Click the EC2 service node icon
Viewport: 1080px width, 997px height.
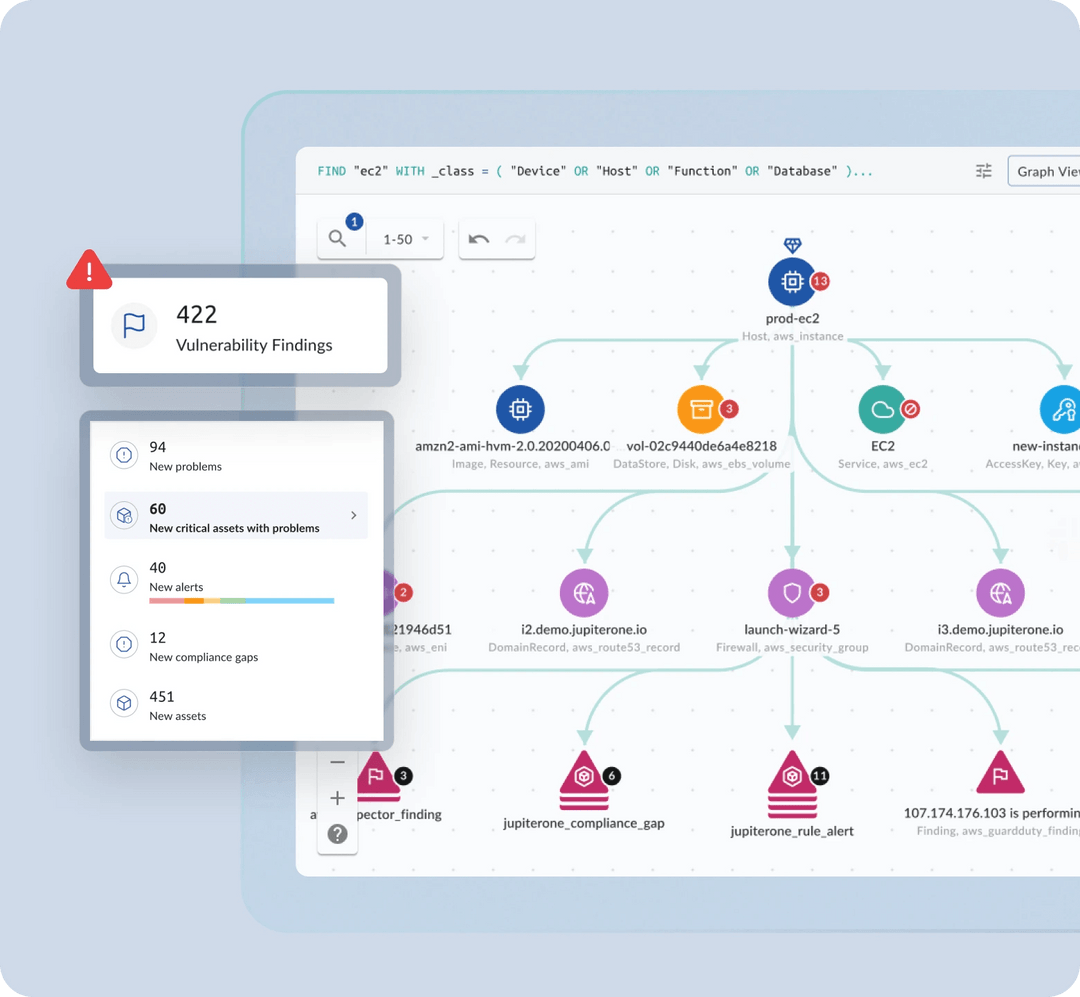[x=883, y=408]
